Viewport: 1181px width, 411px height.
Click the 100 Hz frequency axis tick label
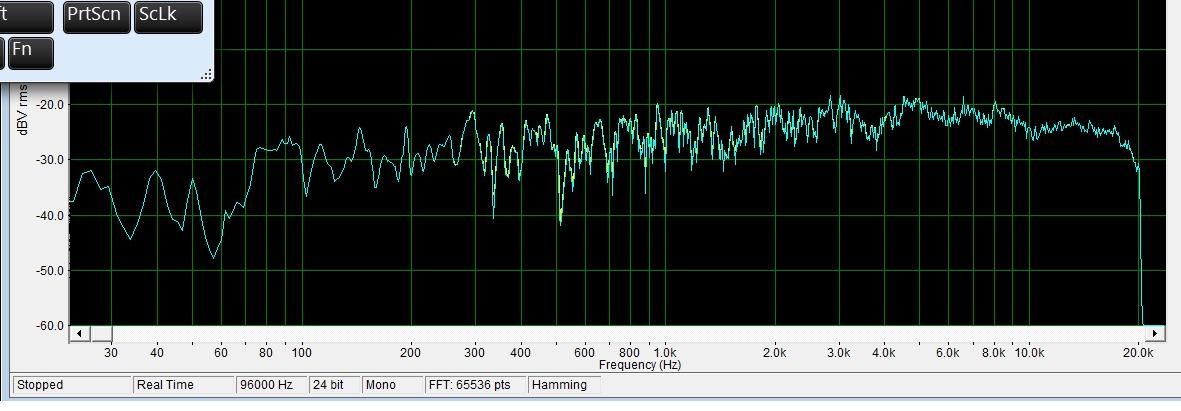point(301,353)
